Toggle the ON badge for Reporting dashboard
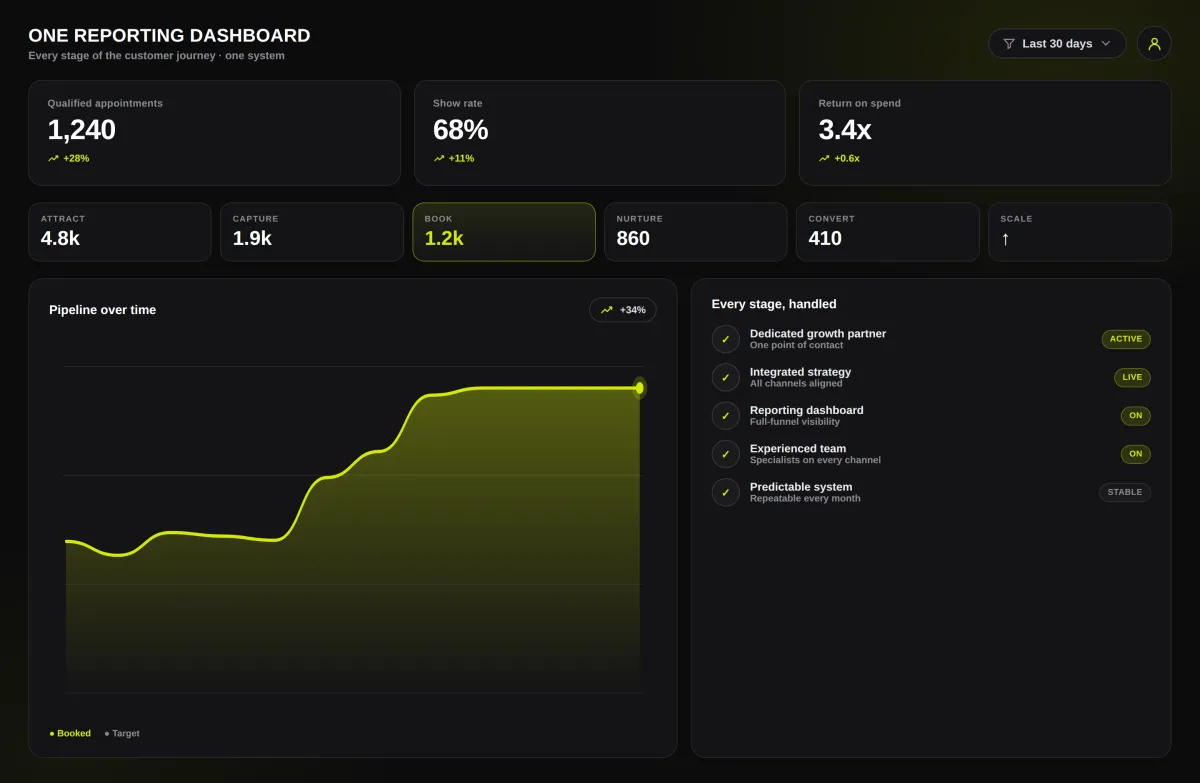 click(1136, 416)
